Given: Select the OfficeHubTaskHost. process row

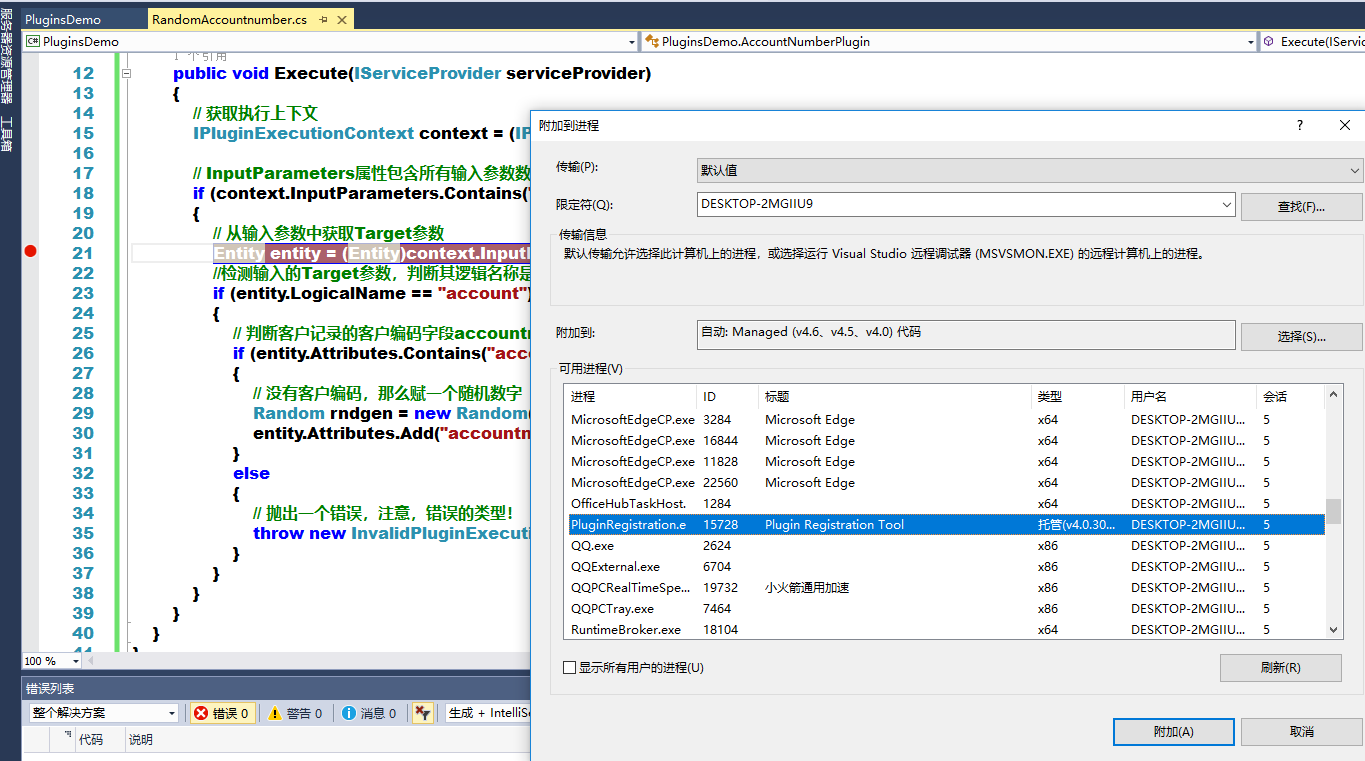Looking at the screenshot, I should [944, 504].
